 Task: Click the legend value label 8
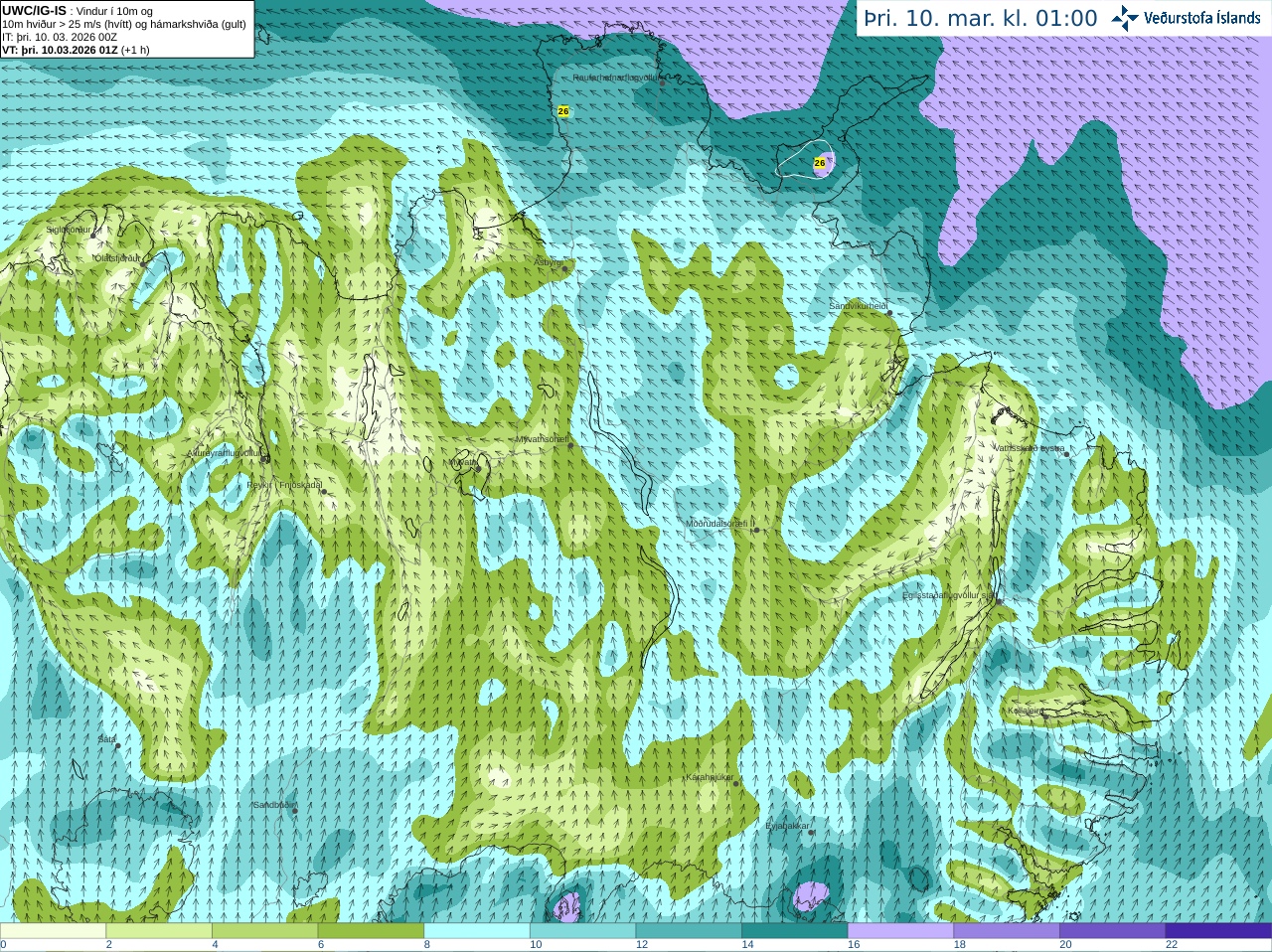point(427,945)
